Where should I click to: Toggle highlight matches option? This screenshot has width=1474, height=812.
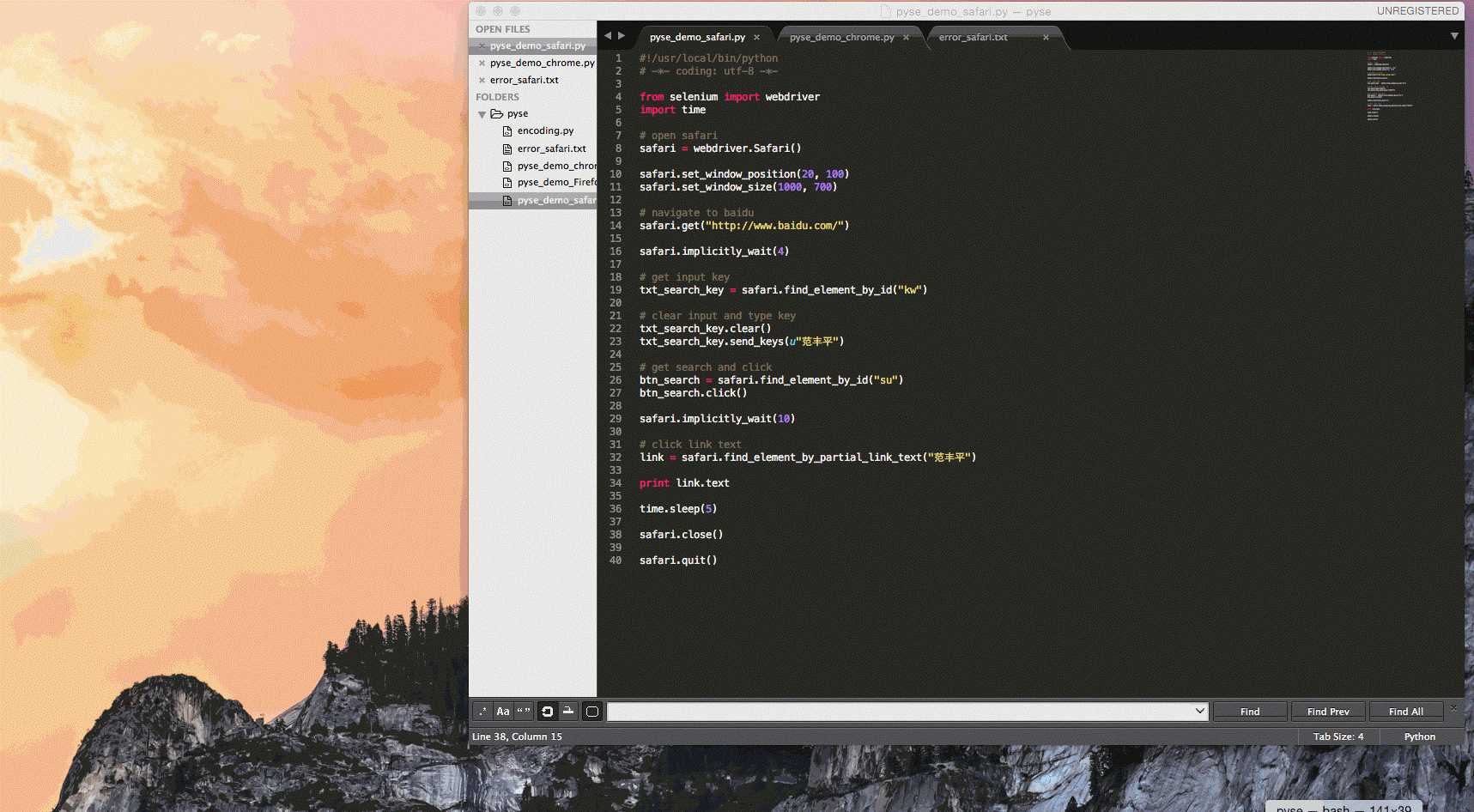pyautogui.click(x=591, y=712)
